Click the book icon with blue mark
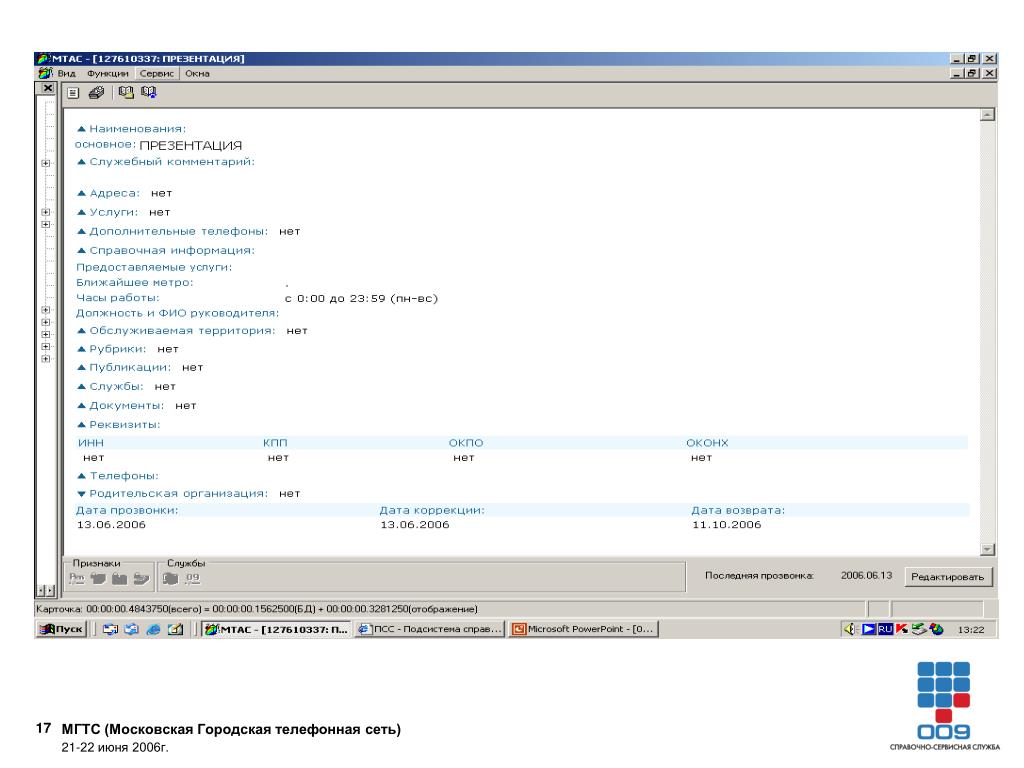The image size is (1024, 768). coord(149,93)
